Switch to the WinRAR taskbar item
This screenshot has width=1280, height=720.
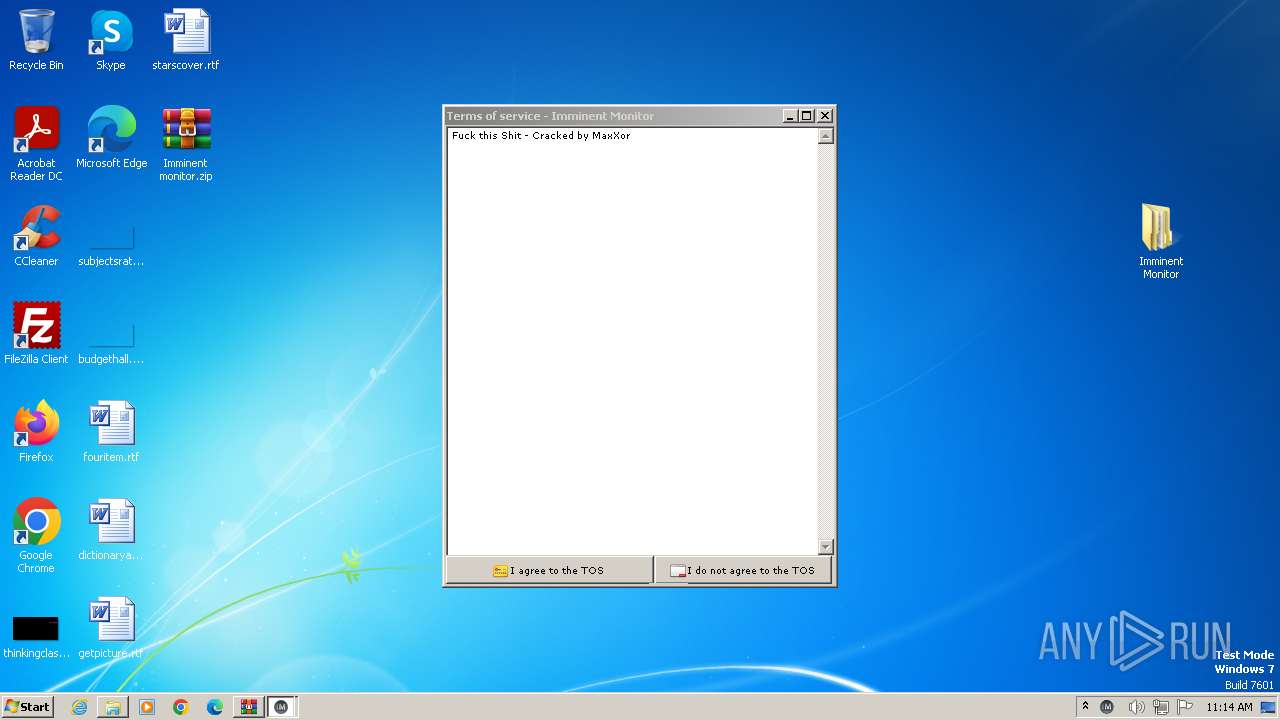click(x=248, y=707)
